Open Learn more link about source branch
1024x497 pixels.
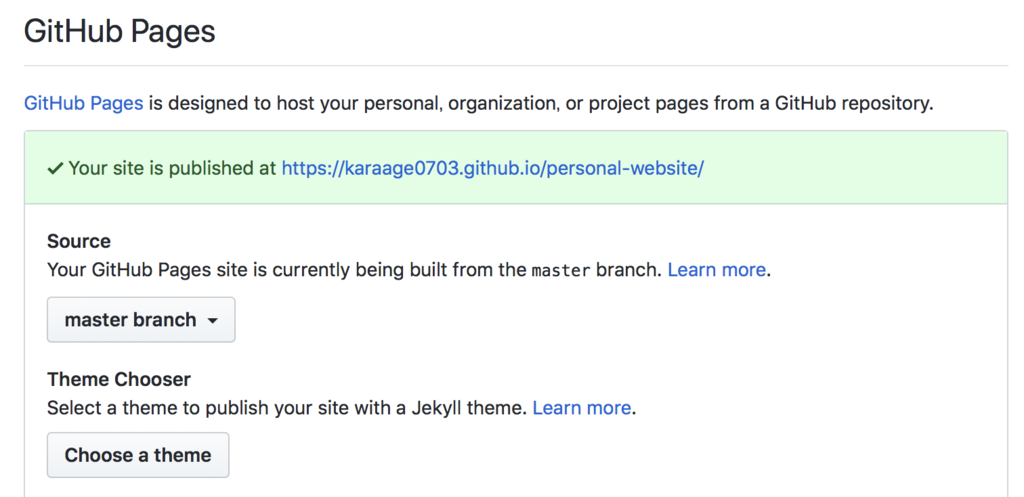coord(716,270)
